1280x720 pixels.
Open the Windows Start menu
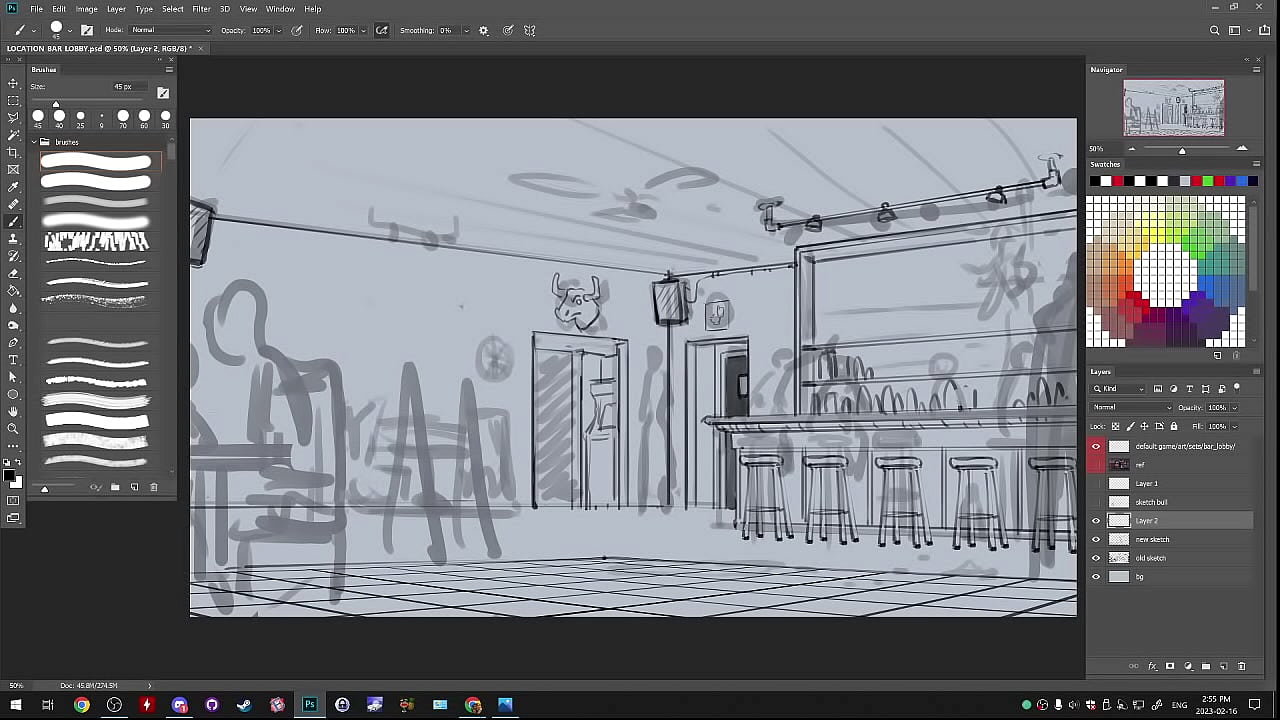pos(15,705)
